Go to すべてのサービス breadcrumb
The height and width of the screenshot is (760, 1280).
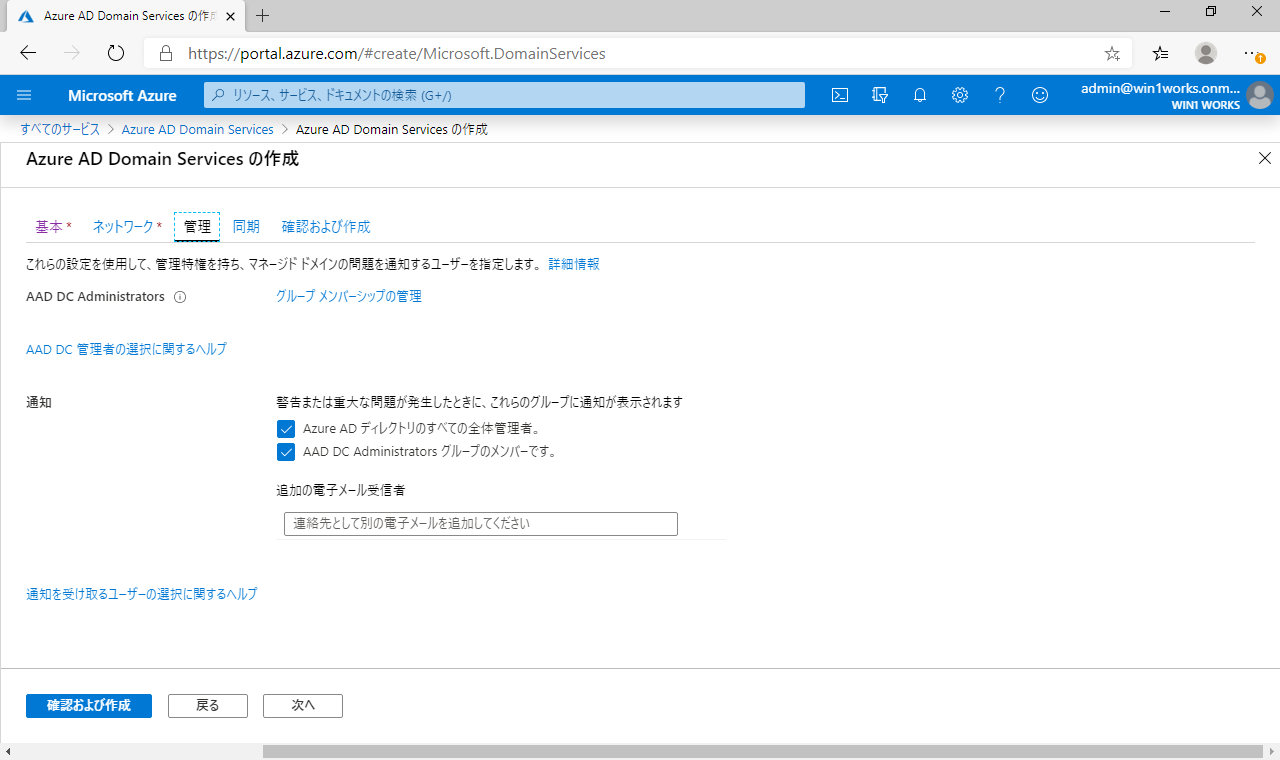tap(60, 130)
